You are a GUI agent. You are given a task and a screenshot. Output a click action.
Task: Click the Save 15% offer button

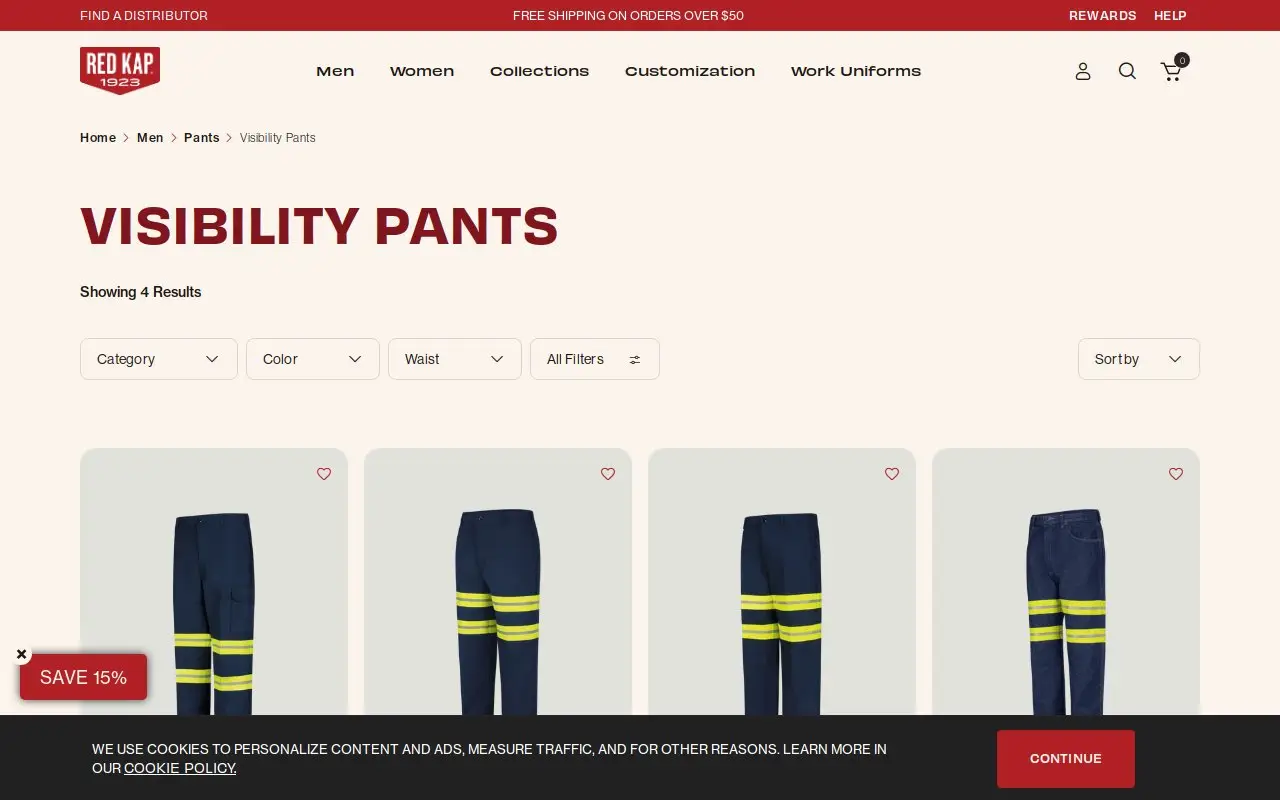pos(83,677)
